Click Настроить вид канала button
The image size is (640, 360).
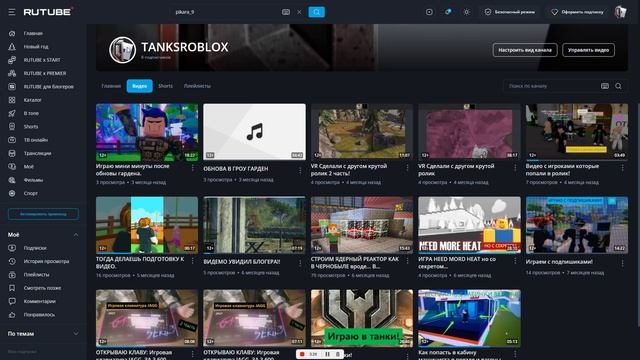click(x=525, y=50)
